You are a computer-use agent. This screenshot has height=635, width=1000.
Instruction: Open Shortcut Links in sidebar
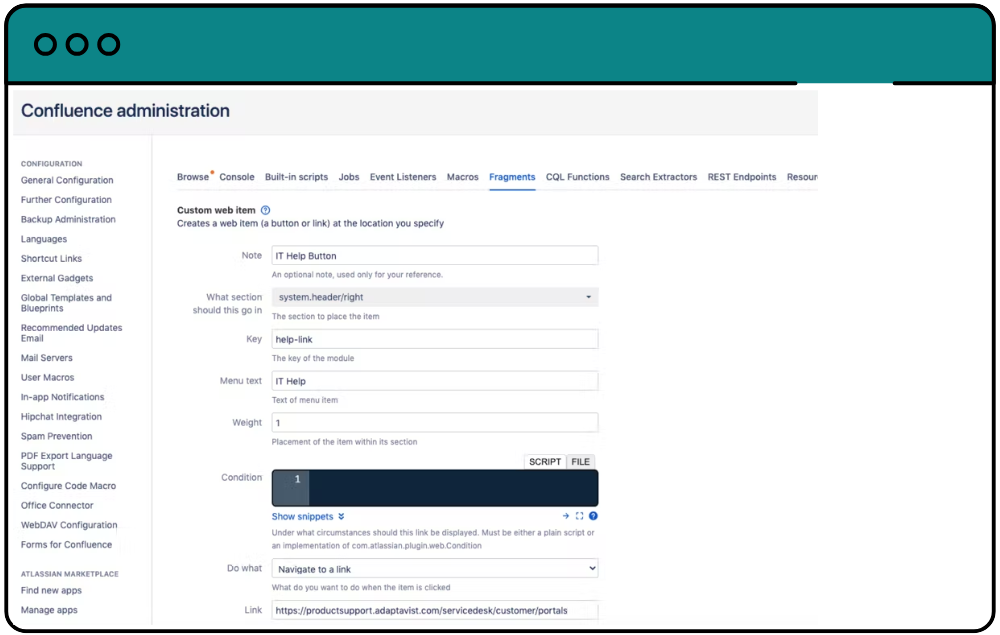[51, 259]
